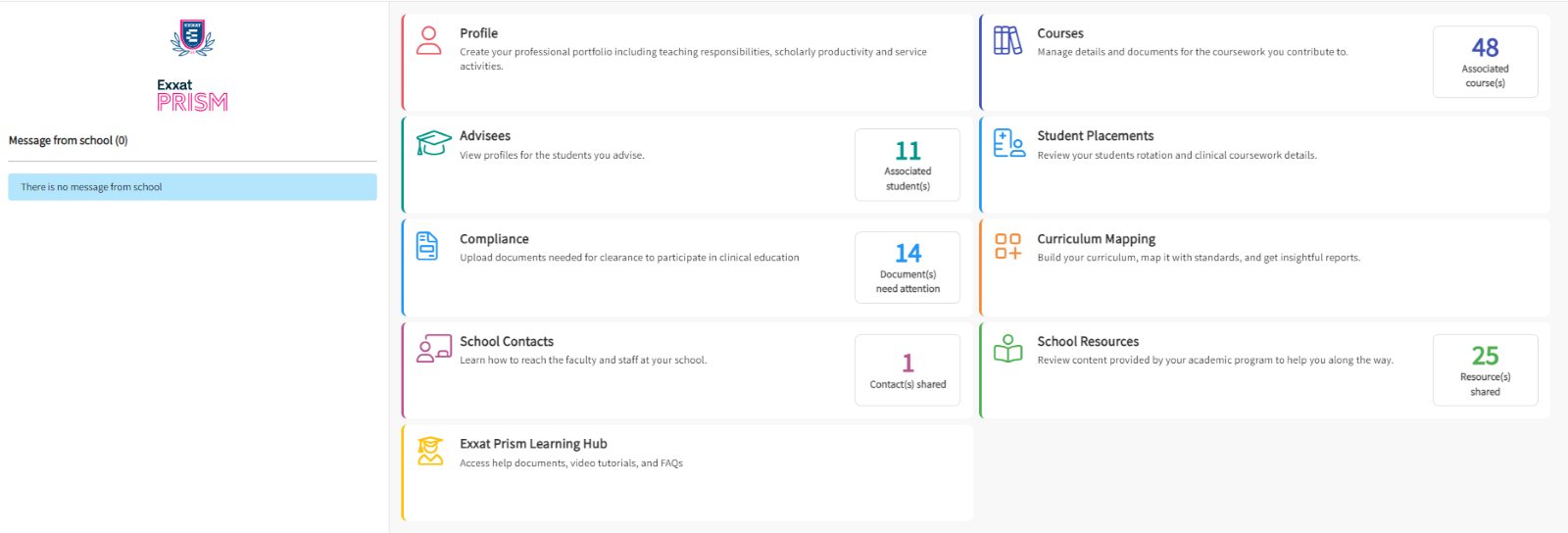
Task: Click the School Resources book icon
Action: point(1007,349)
